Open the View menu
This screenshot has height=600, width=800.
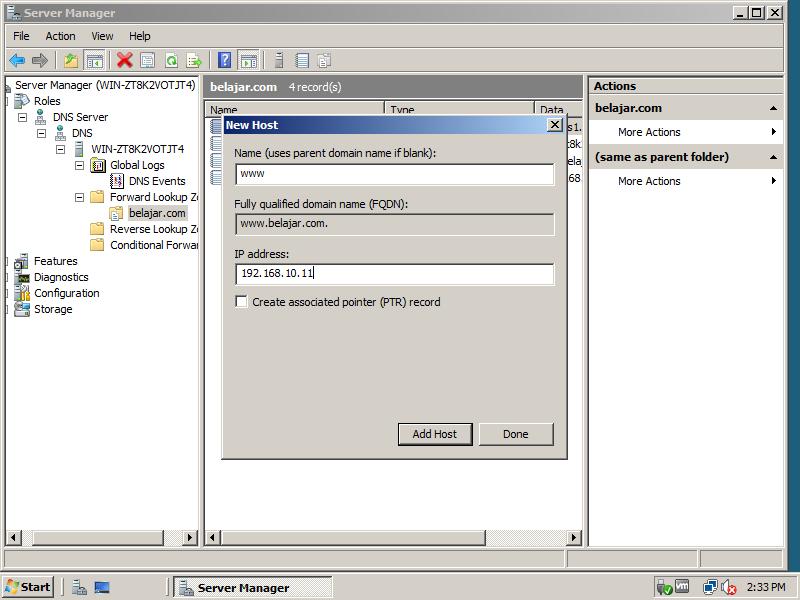coord(102,36)
